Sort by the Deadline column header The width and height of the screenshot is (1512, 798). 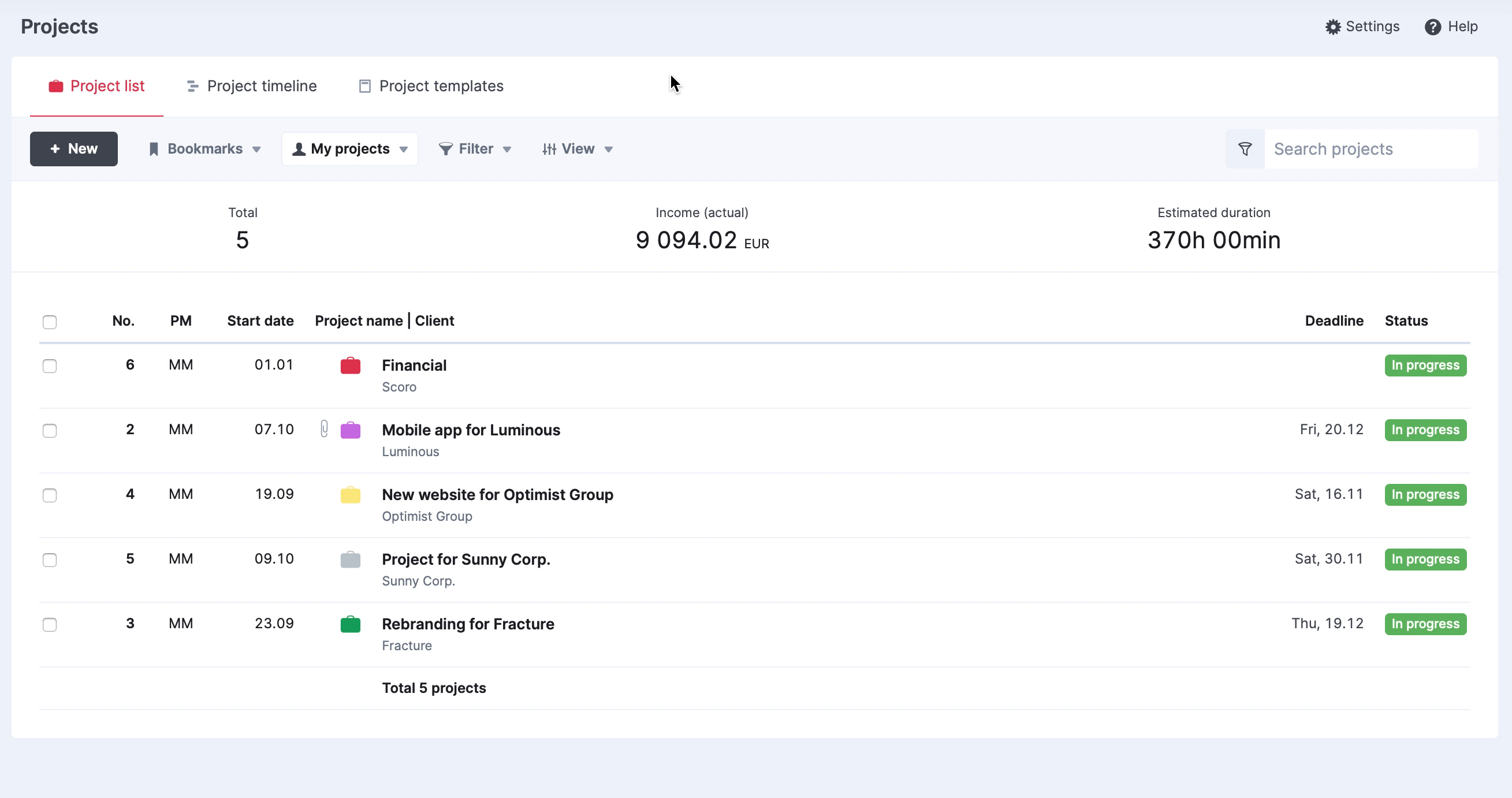click(1334, 321)
